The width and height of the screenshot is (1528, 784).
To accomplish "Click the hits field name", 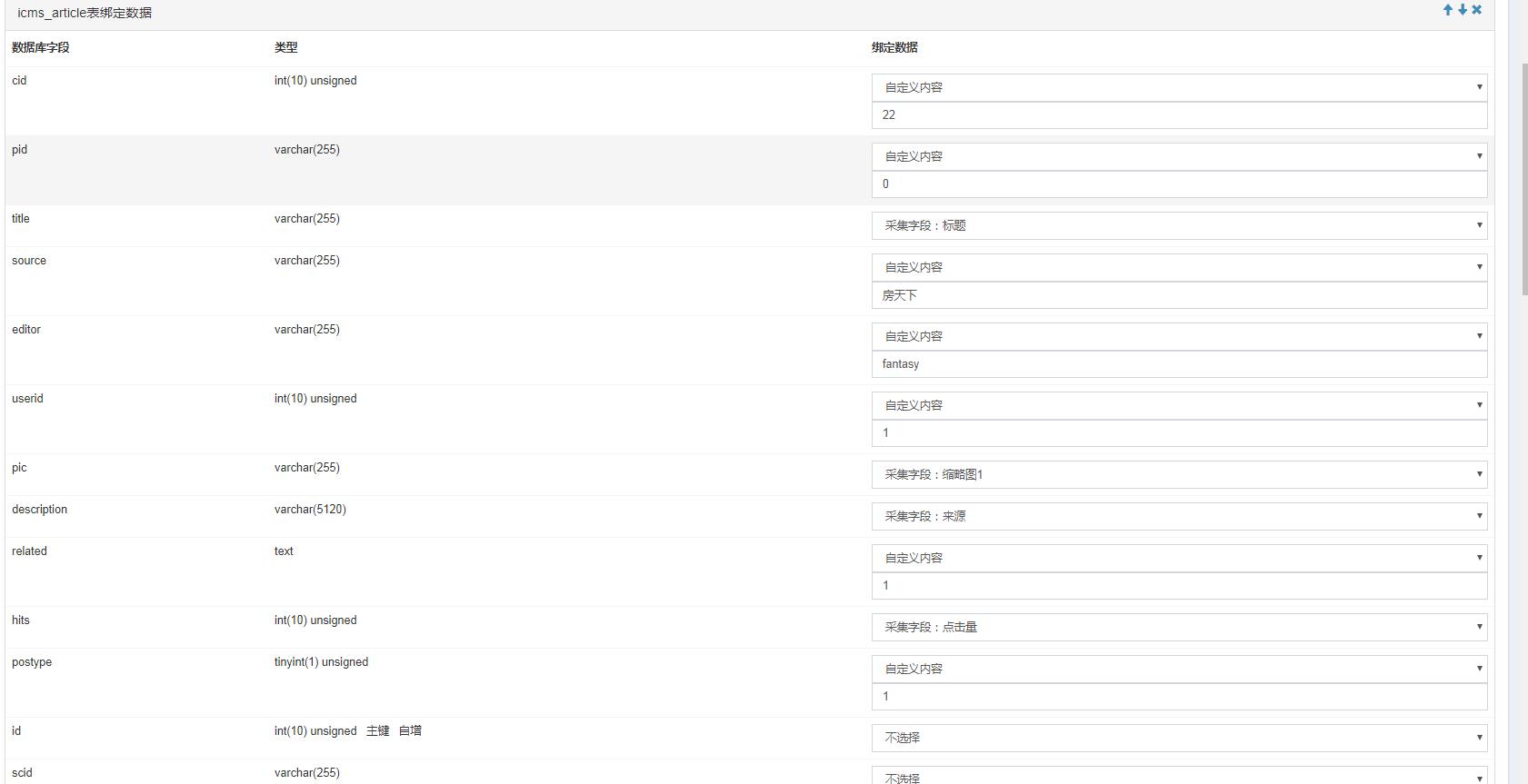I will [21, 620].
